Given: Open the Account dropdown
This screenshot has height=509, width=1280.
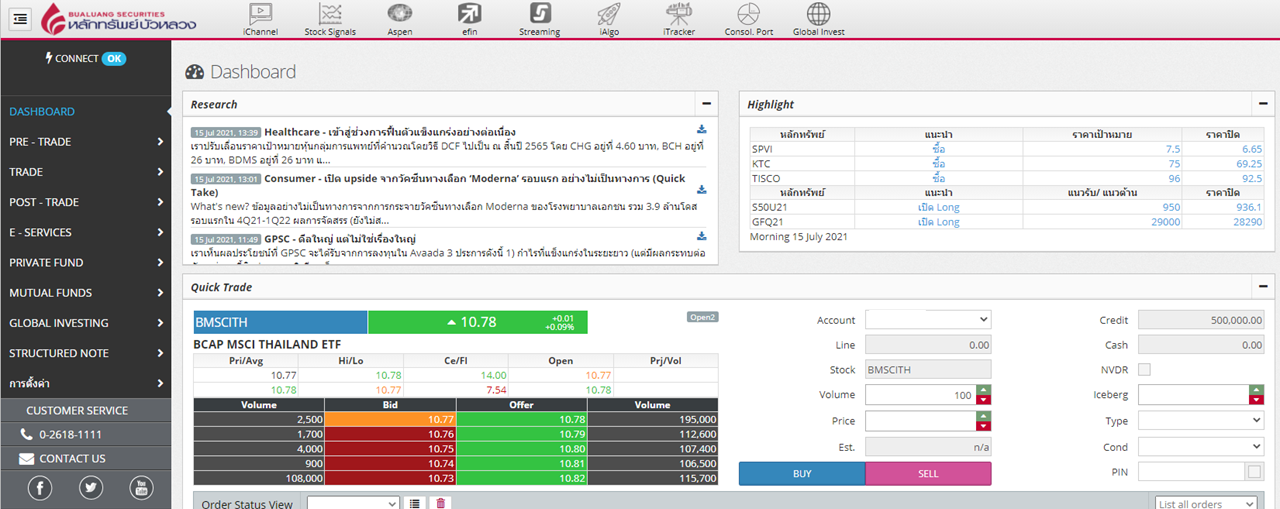Looking at the screenshot, I should coord(928,319).
